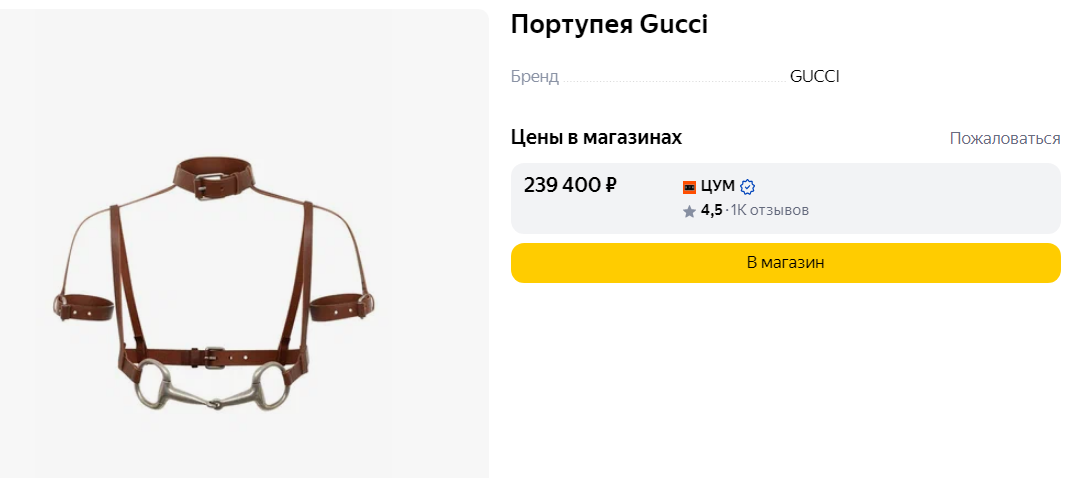Click the ЦУМ store name
Image resolution: width=1066 pixels, height=478 pixels.
click(718, 186)
